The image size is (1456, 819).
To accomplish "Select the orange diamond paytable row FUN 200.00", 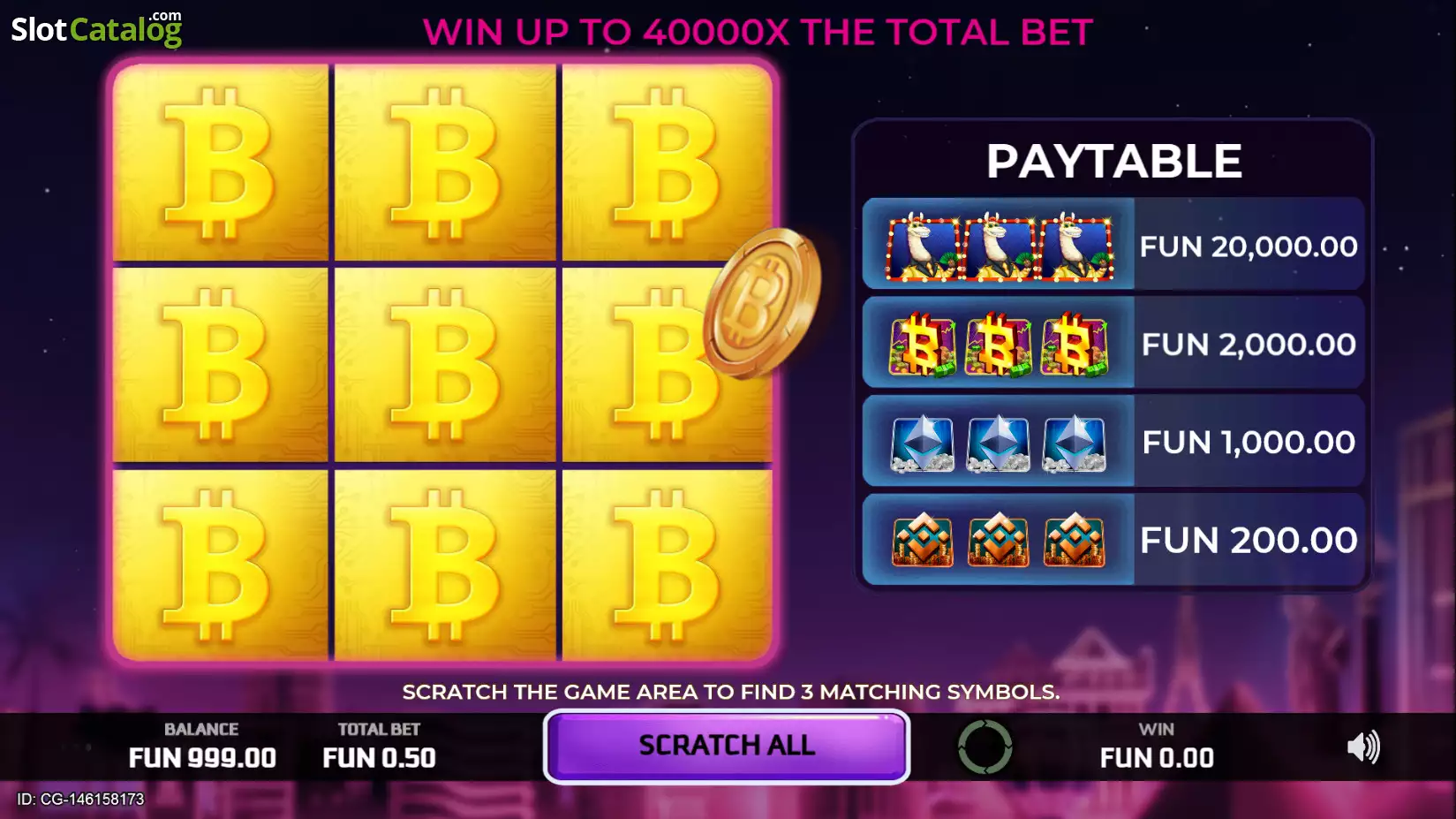I will click(x=1113, y=539).
